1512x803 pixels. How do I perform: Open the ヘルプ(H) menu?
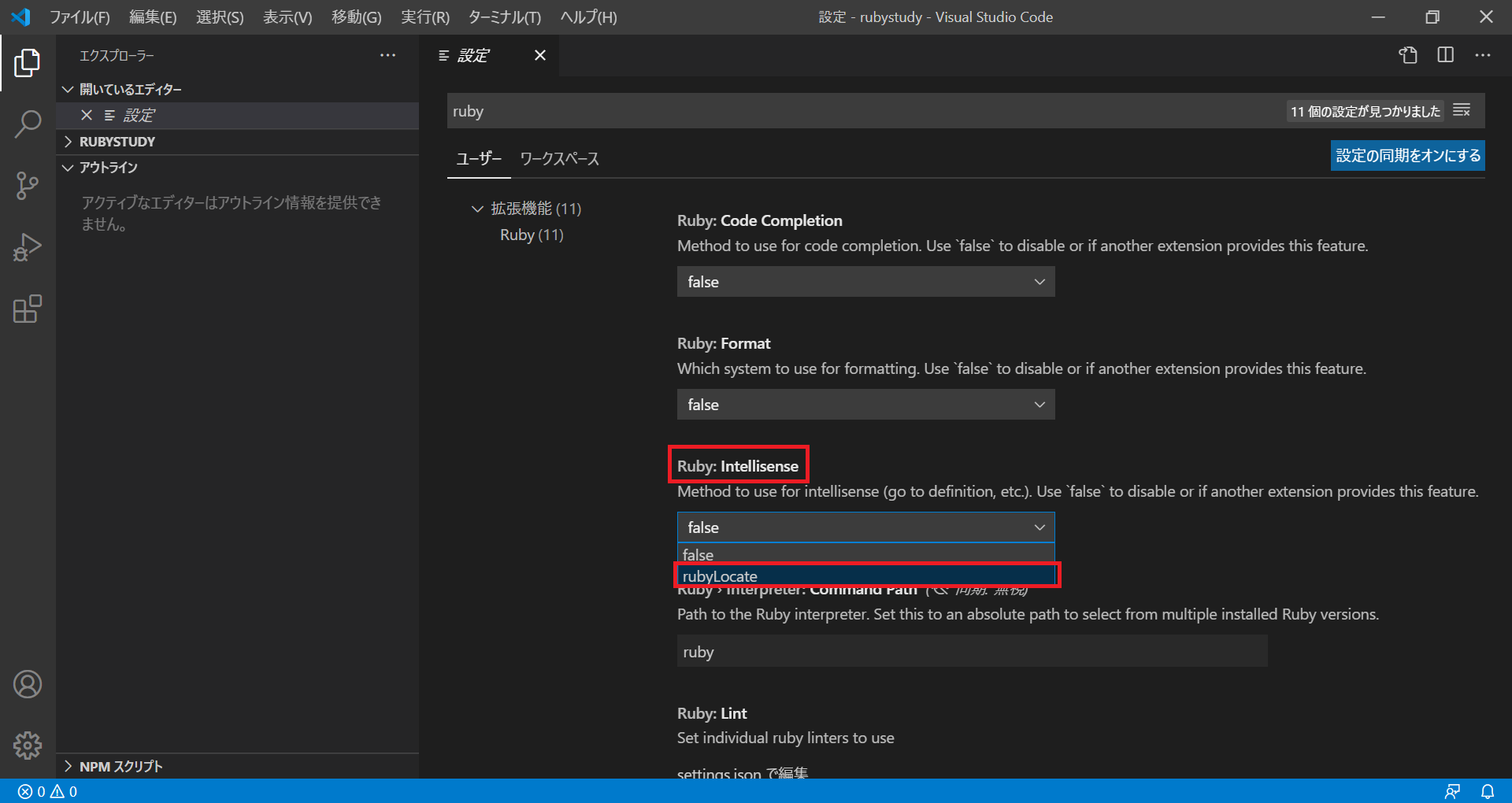[588, 17]
